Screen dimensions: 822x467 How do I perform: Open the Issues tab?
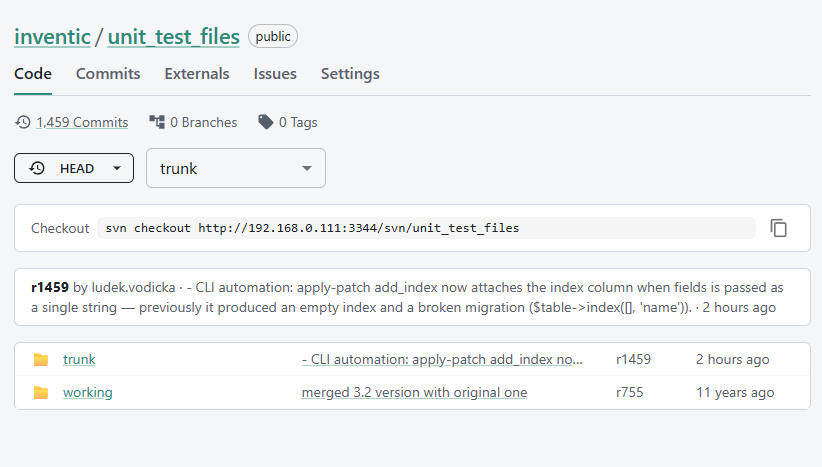[x=275, y=74]
